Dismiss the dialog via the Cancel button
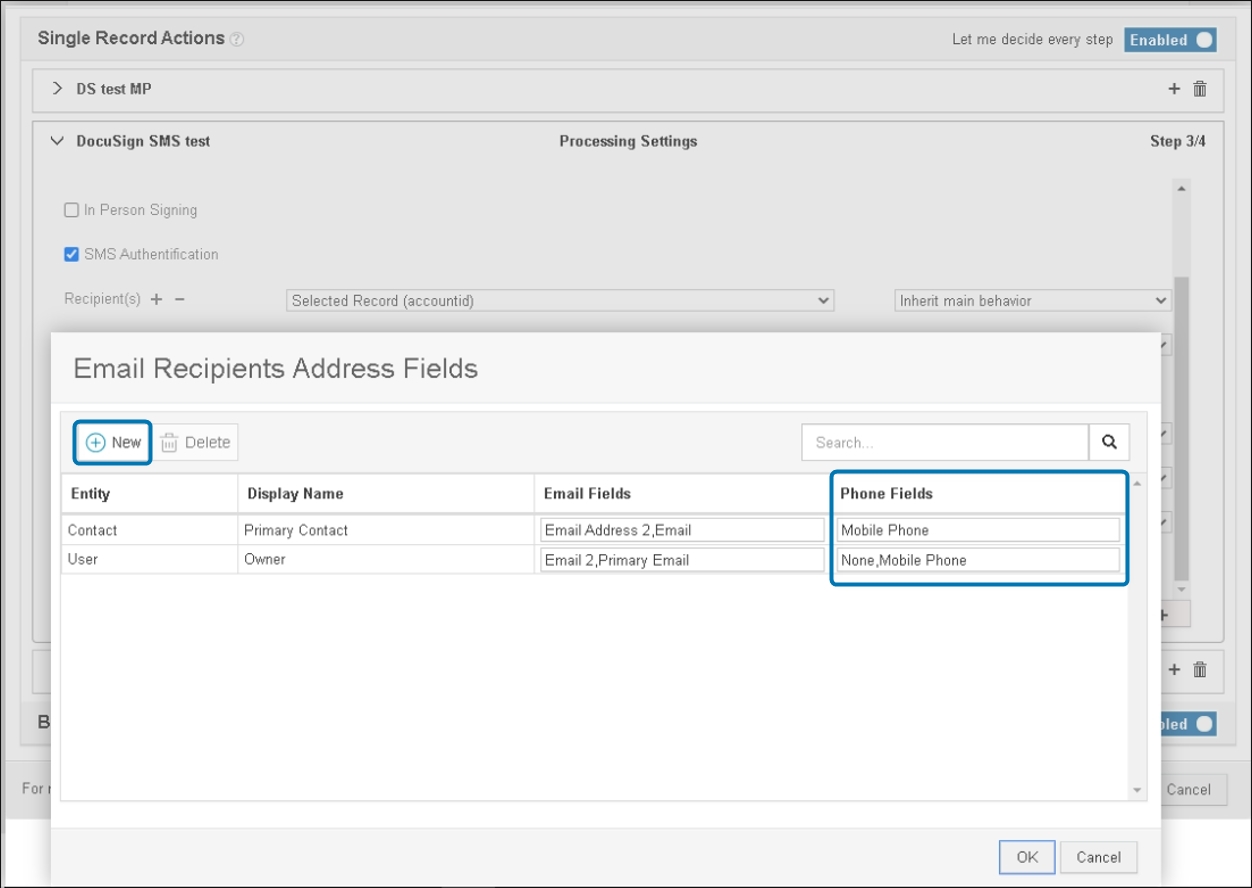This screenshot has height=888, width=1252. [x=1099, y=857]
